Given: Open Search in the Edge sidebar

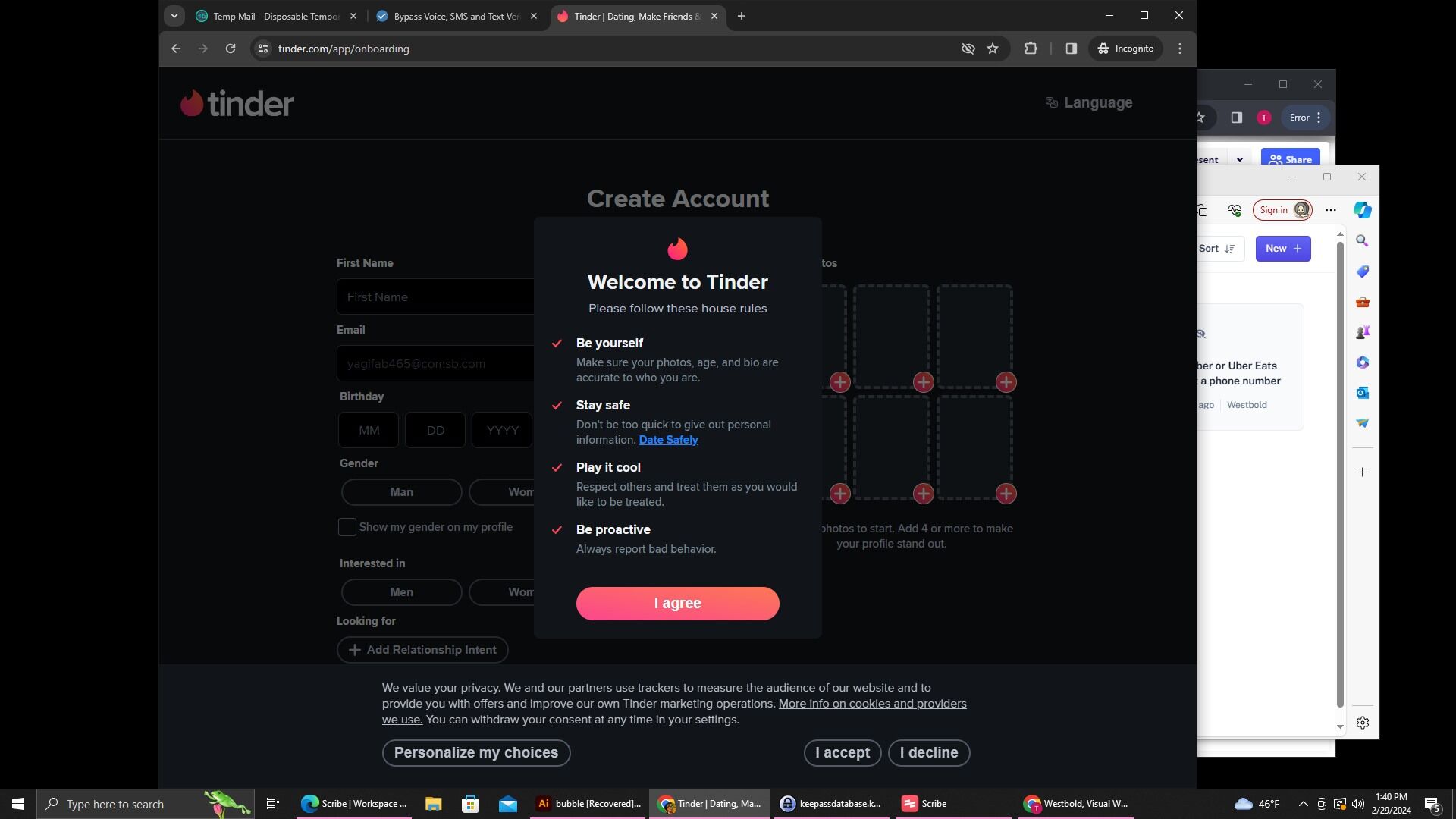Looking at the screenshot, I should [x=1362, y=241].
